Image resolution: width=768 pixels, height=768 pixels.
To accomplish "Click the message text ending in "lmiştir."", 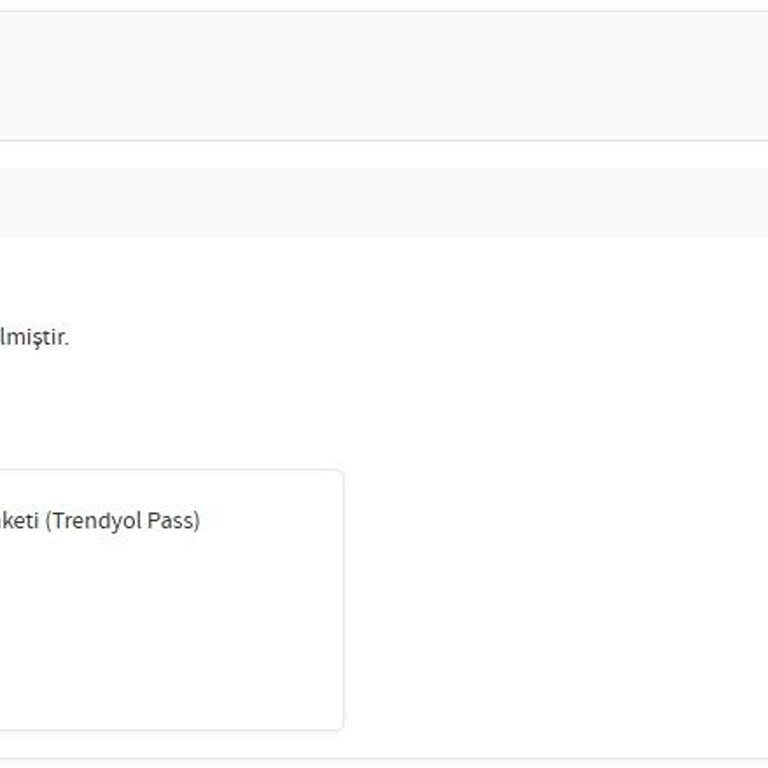I will point(34,337).
